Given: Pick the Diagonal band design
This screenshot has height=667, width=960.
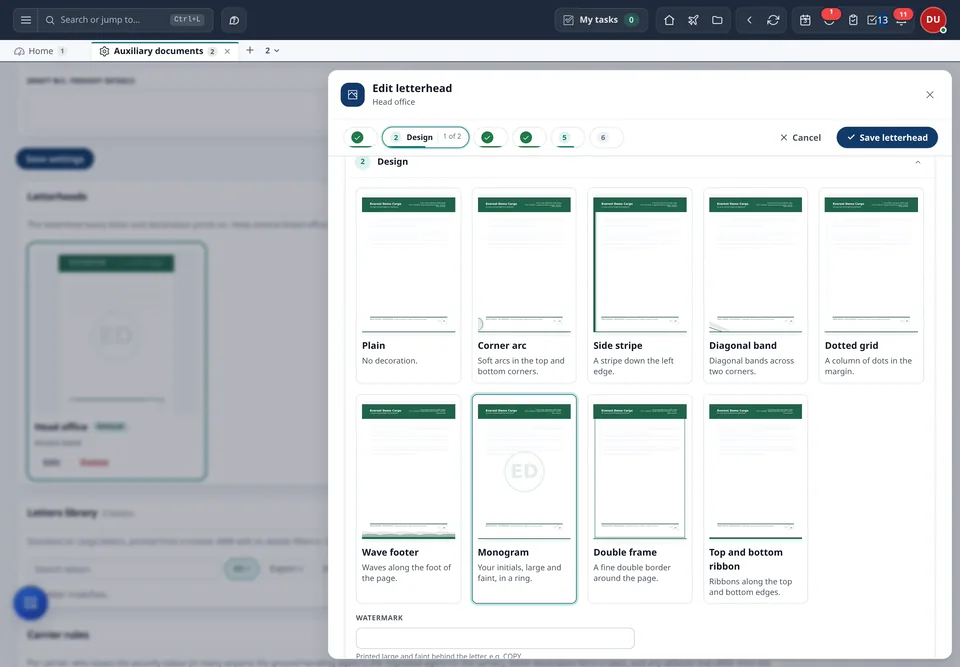Looking at the screenshot, I should (756, 285).
